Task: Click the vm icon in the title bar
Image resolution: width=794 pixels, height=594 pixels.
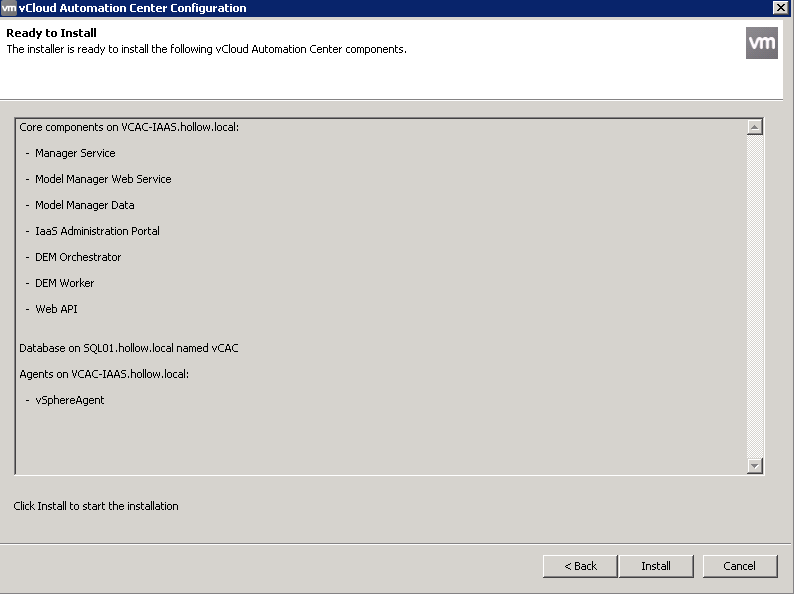Action: pos(9,8)
